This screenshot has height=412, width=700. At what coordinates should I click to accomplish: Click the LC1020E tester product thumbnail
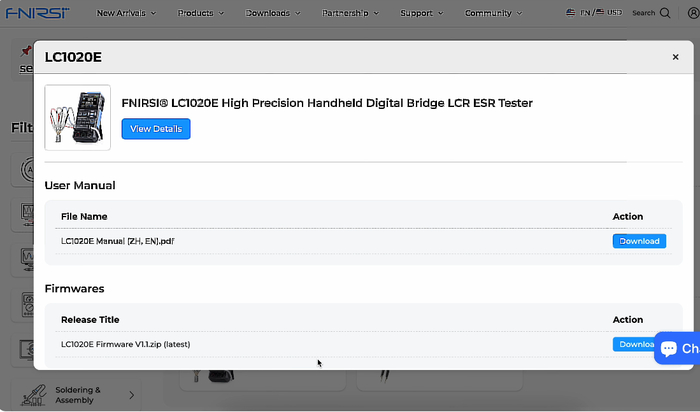[78, 117]
